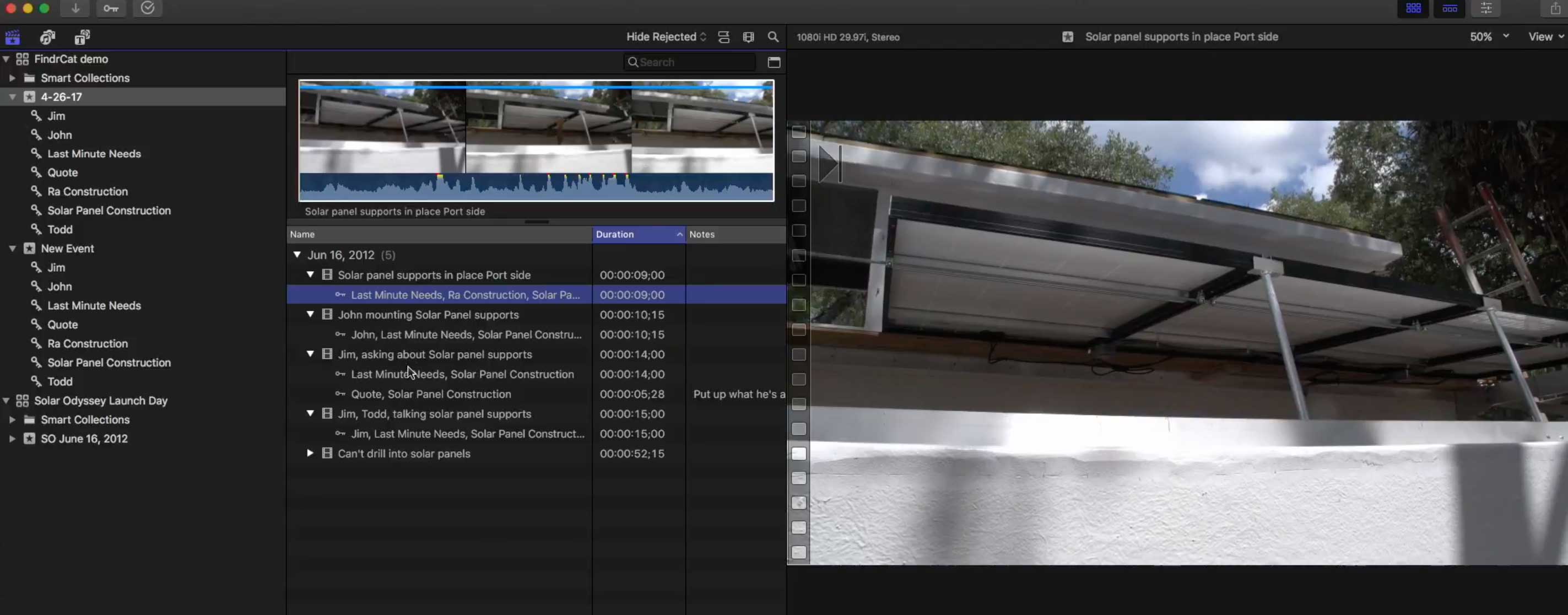Image resolution: width=1568 pixels, height=615 pixels.
Task: Sort by the Duration column header
Action: coord(639,234)
